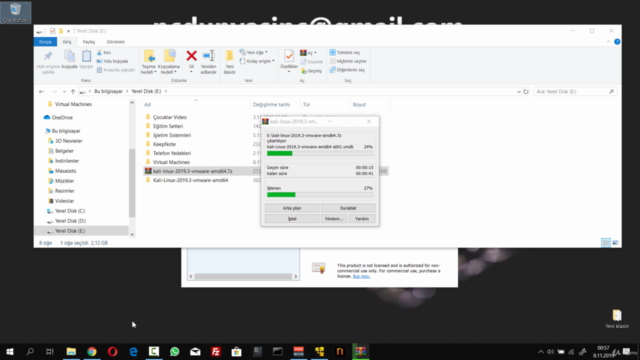Screen dimensions: 640x360
Task: Switch to details view in status bar
Action: point(606,243)
